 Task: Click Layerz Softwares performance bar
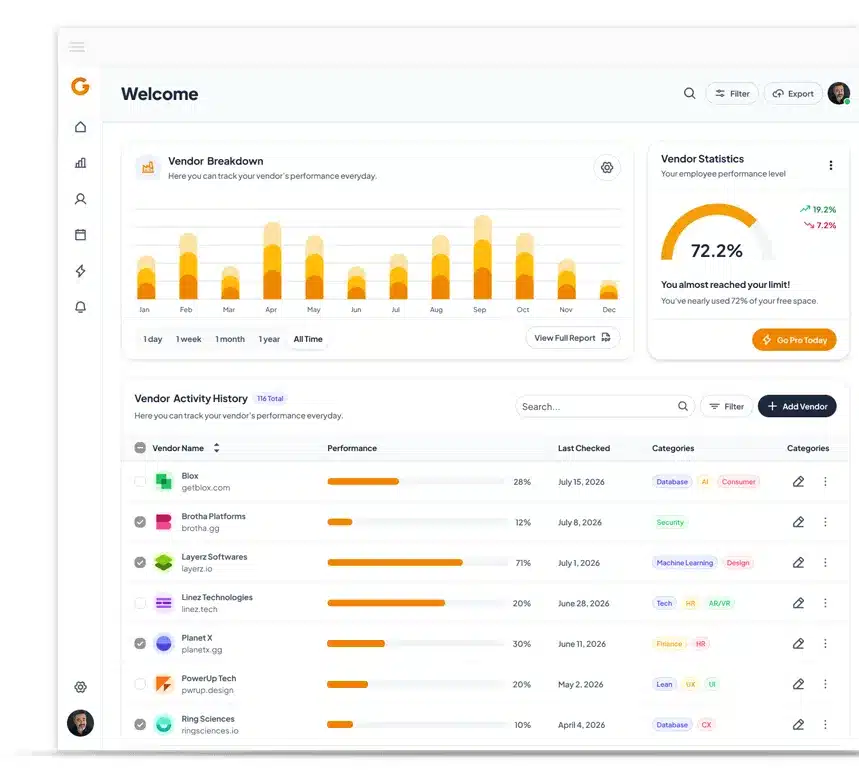(417, 563)
